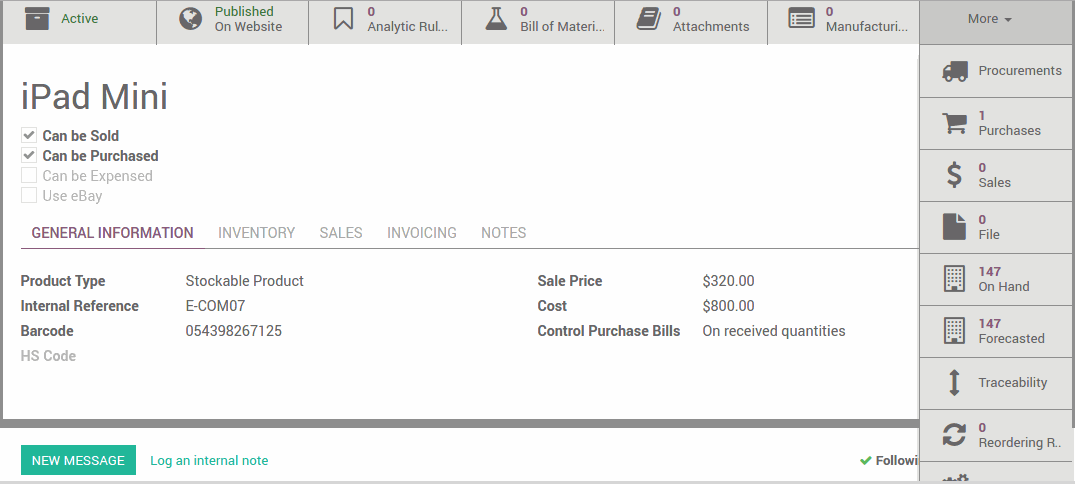Open the Procurements menu entry

[x=997, y=71]
